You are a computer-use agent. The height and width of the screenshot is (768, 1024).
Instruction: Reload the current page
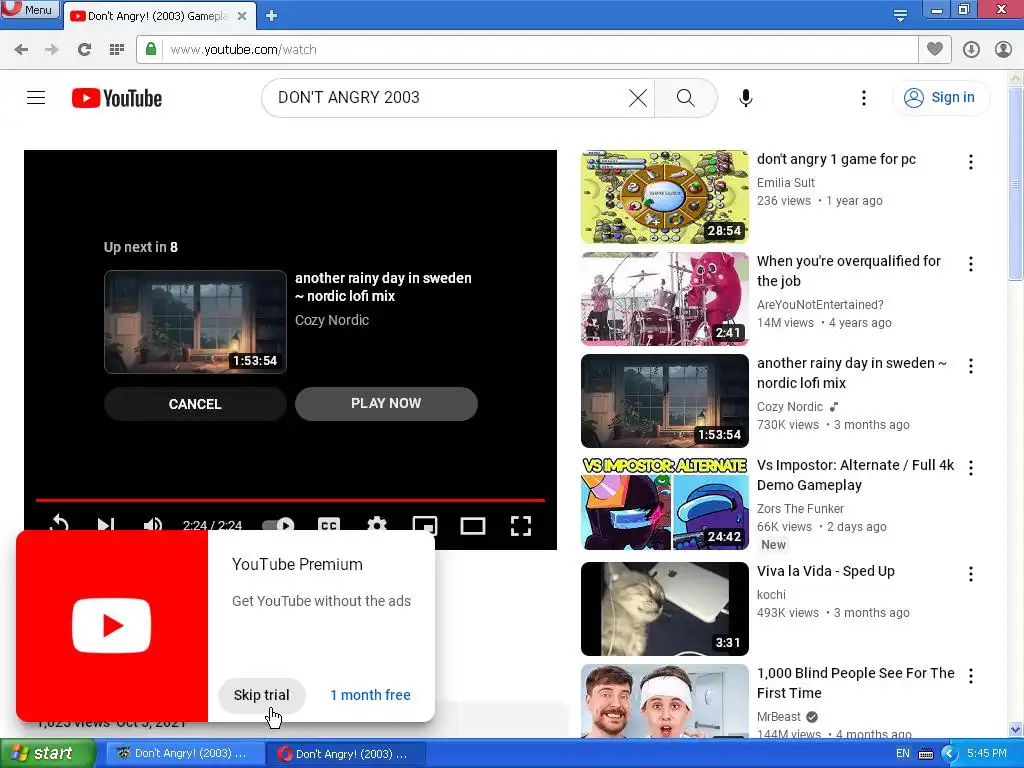pos(84,50)
